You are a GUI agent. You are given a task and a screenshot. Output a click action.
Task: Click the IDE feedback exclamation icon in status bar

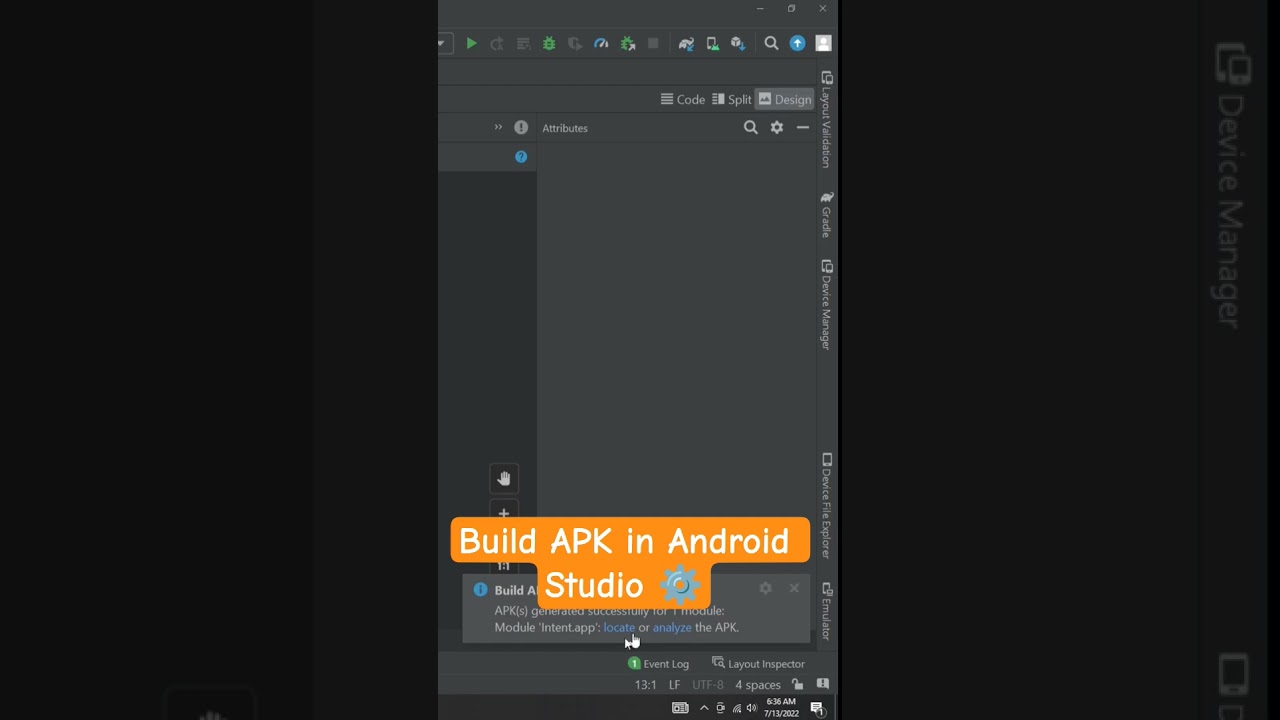point(823,685)
